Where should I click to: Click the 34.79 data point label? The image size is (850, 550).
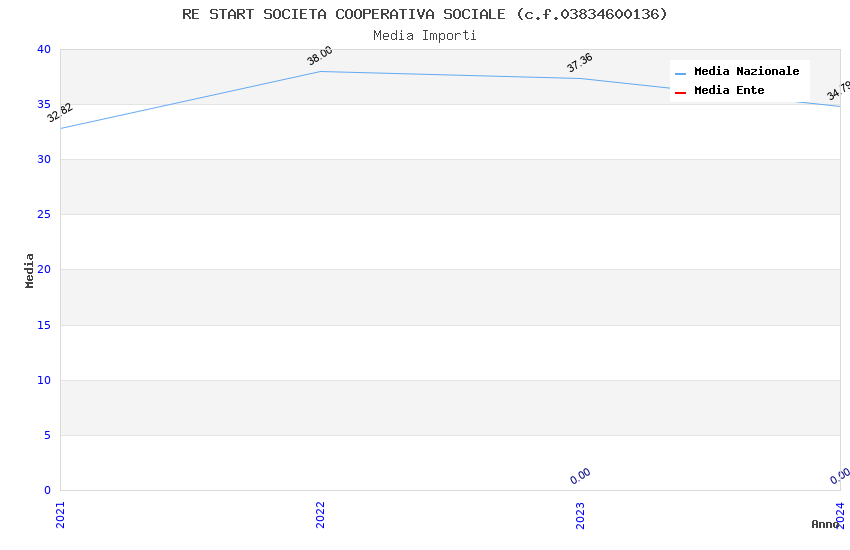(x=839, y=92)
